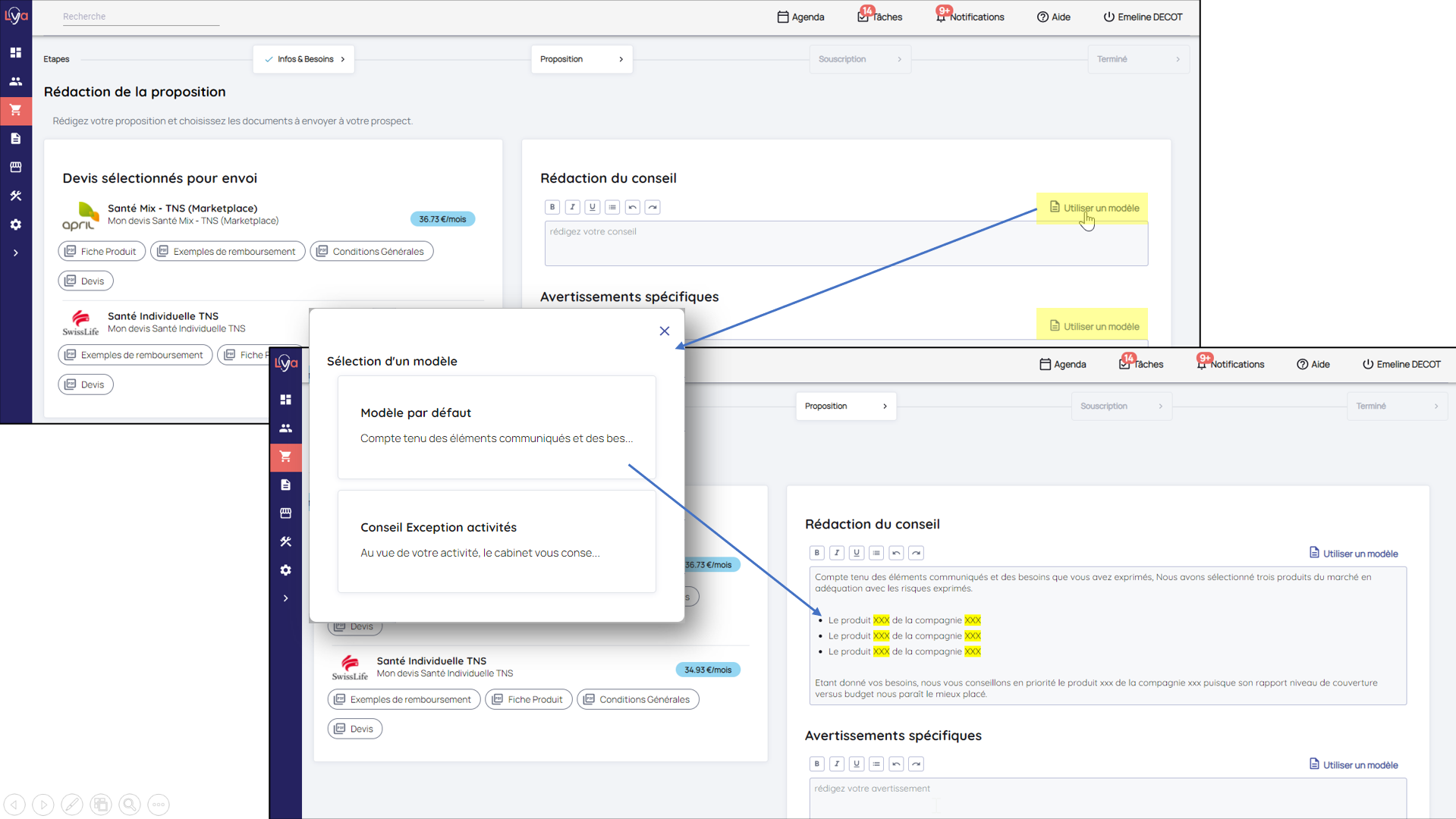Open the Infos & Besoins step
This screenshot has width=1456, height=819.
pyautogui.click(x=303, y=59)
